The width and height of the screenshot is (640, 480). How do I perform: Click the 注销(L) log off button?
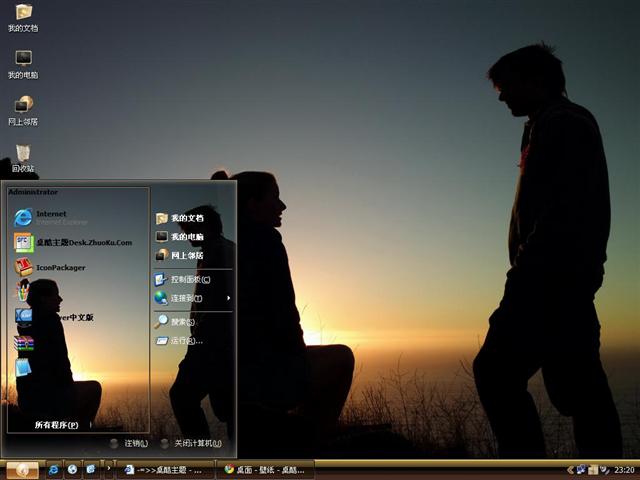tap(130, 443)
